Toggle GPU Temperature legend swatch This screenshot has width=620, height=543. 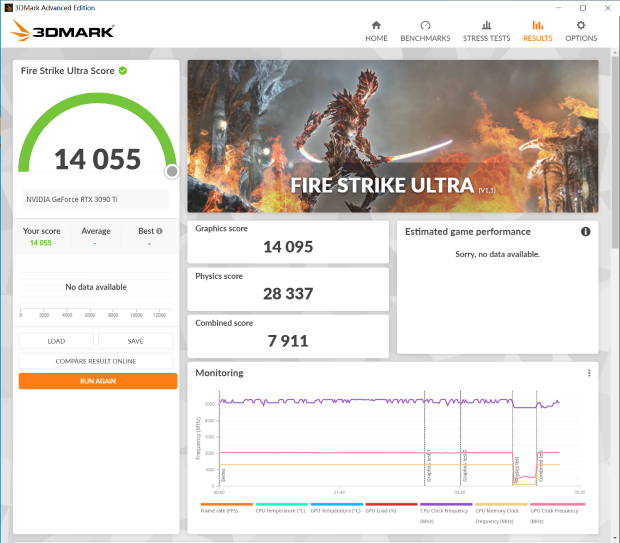pos(336,504)
